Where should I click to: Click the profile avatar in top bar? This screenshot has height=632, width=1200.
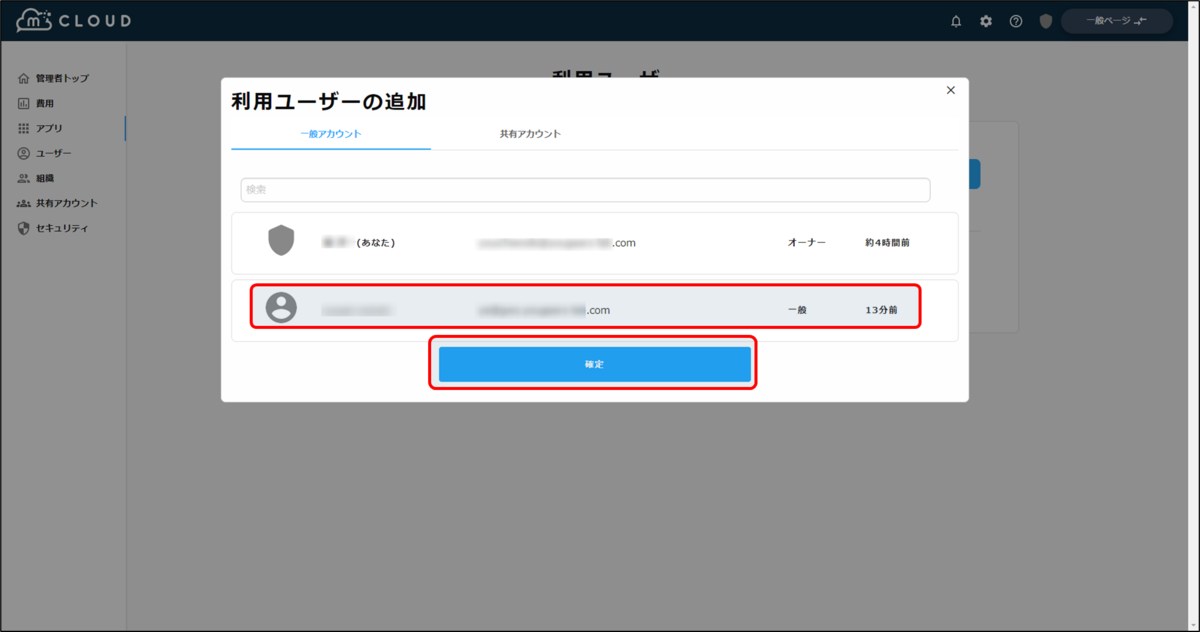[1044, 20]
